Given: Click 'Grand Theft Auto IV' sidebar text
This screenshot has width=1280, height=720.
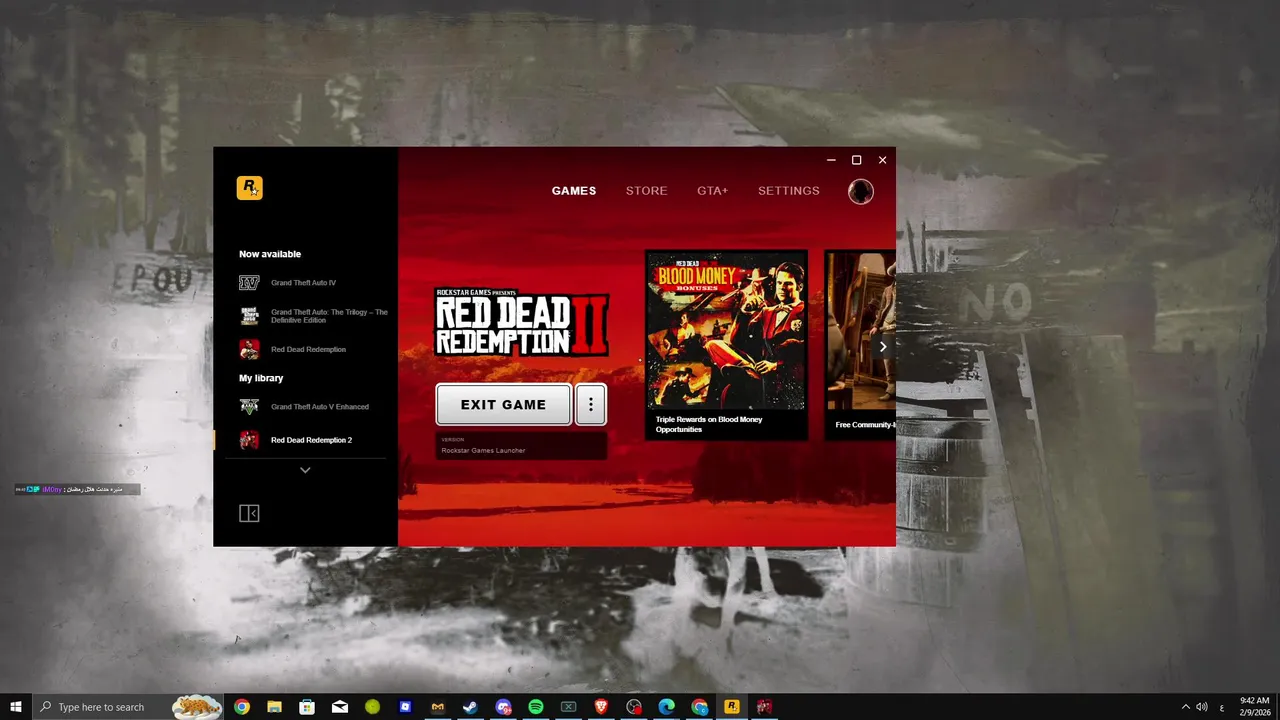Looking at the screenshot, I should pyautogui.click(x=303, y=283).
